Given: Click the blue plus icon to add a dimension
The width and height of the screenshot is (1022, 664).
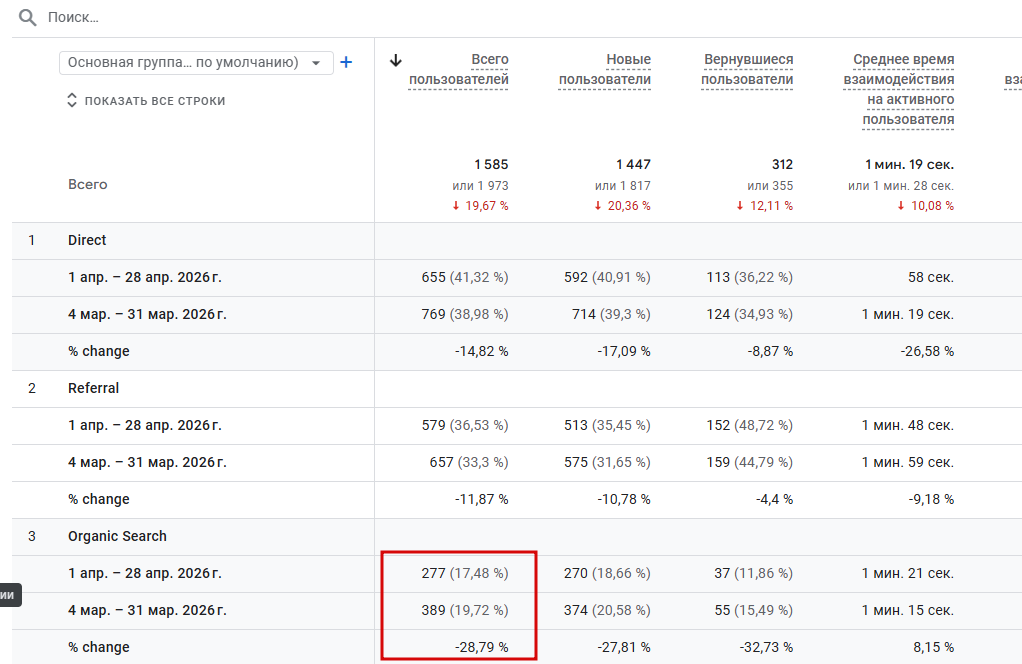Looking at the screenshot, I should tap(346, 62).
